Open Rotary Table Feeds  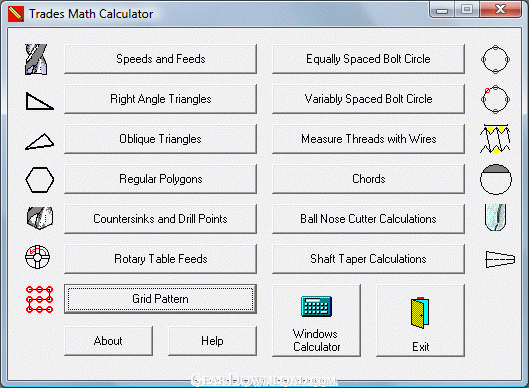coord(161,259)
